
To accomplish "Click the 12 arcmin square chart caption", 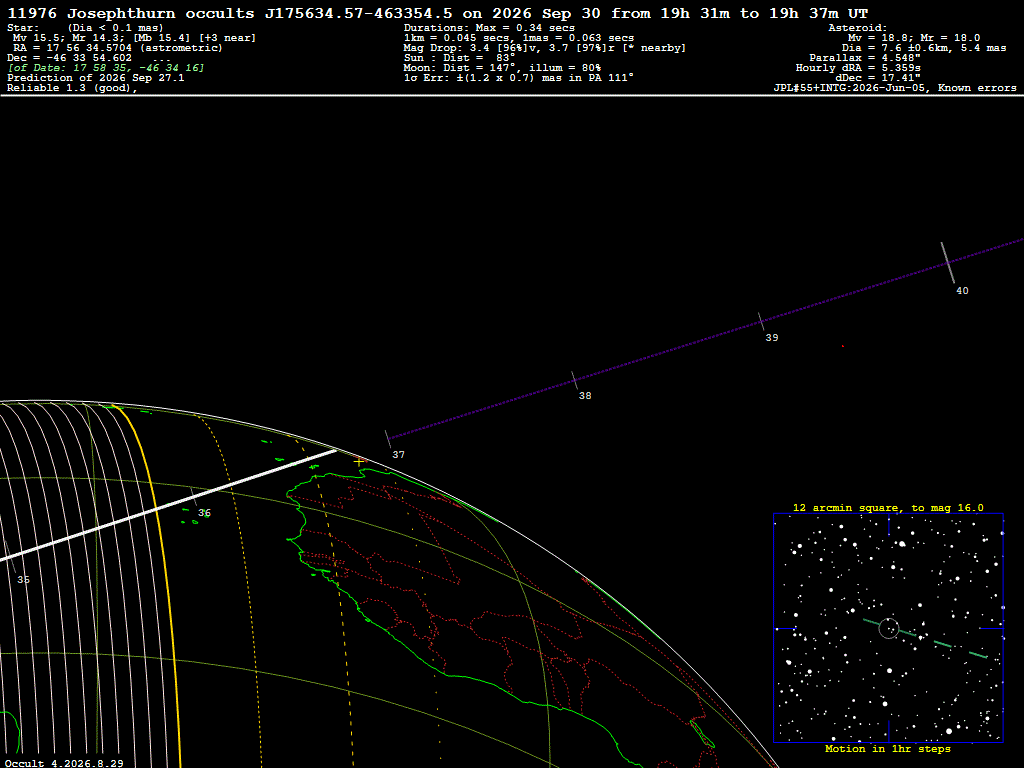I will (x=888, y=507).
